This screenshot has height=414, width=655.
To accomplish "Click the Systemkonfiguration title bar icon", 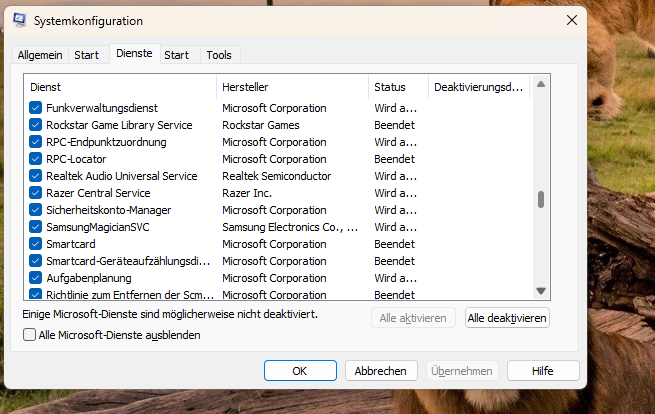I will point(20,20).
